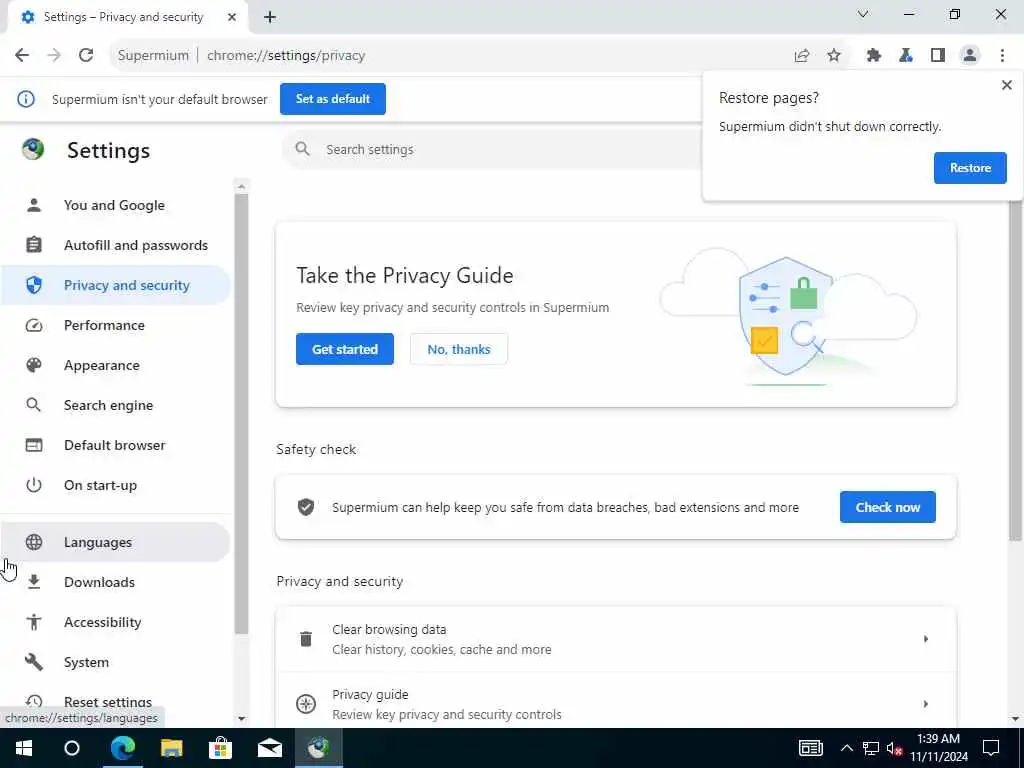
Task: Open Microsoft Store from the taskbar
Action: pyautogui.click(x=221, y=748)
